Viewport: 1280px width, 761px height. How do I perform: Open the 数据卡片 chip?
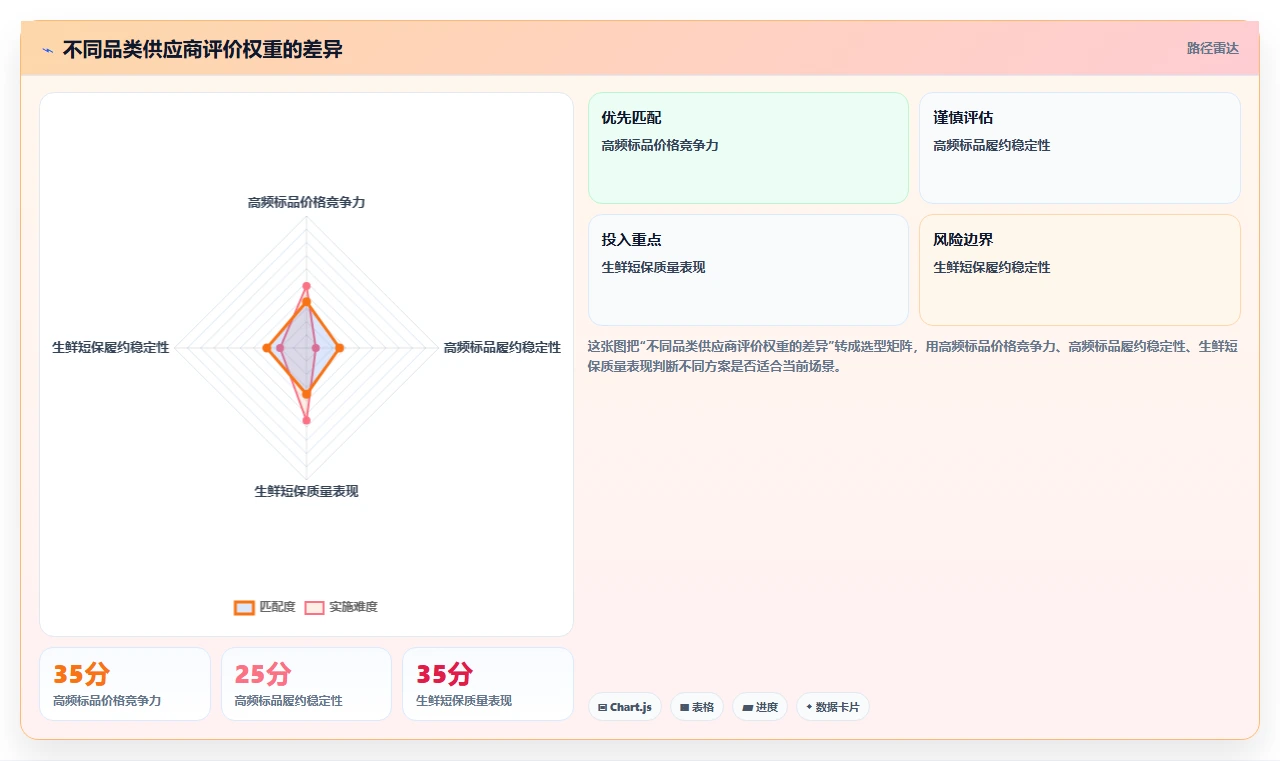pyautogui.click(x=833, y=707)
